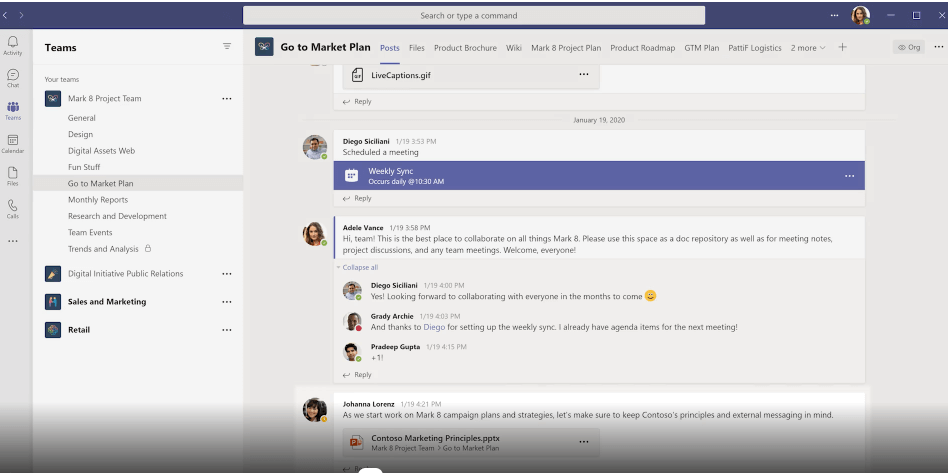Click the Go to Market Plan channel icon
The image size is (948, 473).
click(264, 47)
